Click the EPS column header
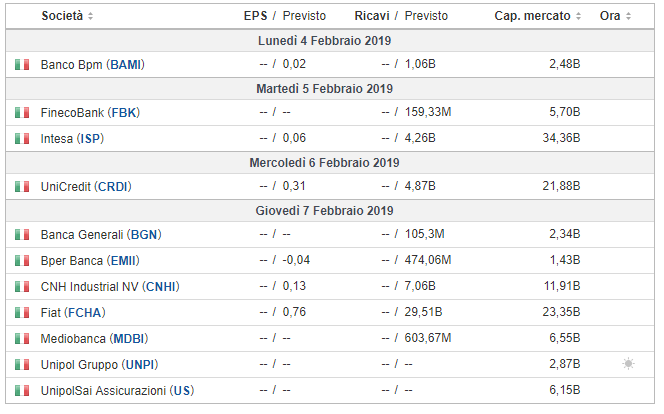This screenshot has height=414, width=664. [x=255, y=16]
